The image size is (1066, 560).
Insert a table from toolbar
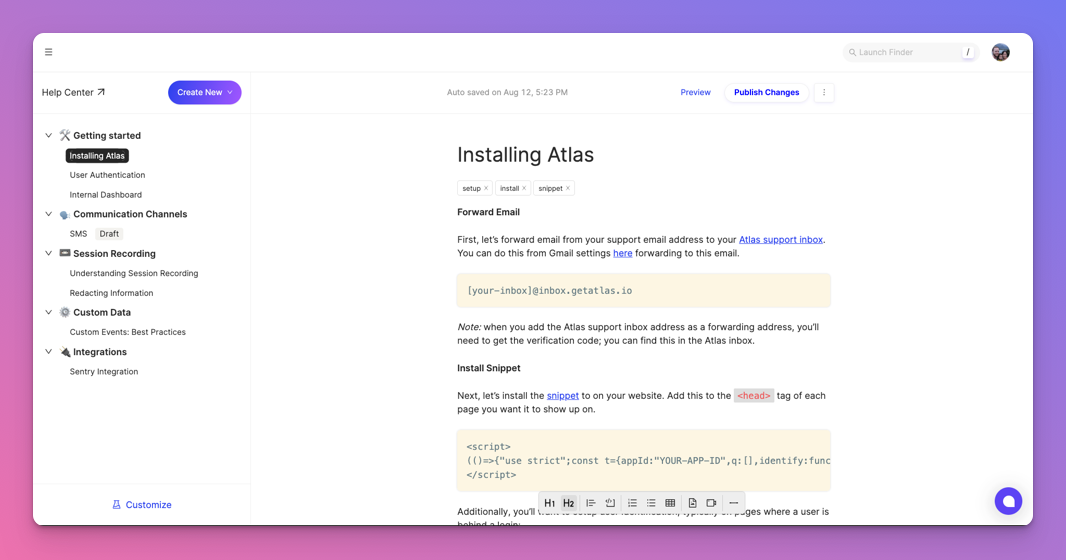(x=670, y=503)
